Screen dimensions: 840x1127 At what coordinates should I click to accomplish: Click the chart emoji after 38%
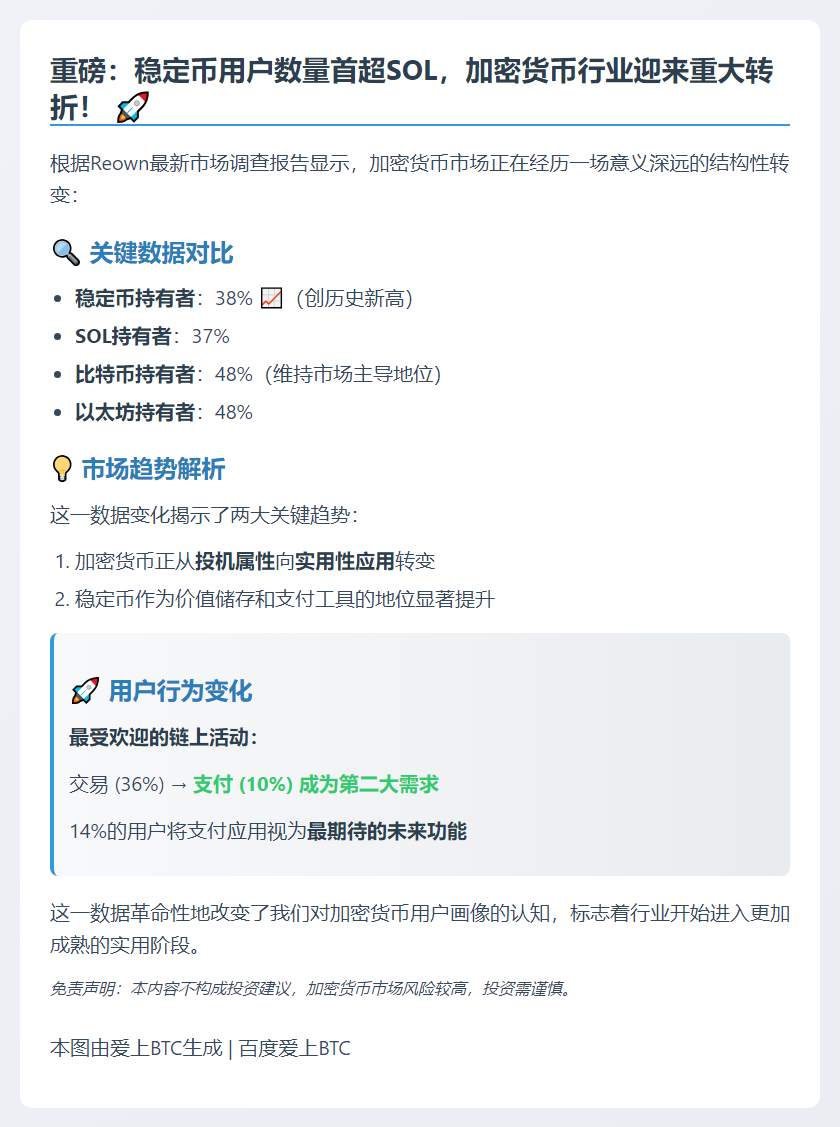(272, 298)
